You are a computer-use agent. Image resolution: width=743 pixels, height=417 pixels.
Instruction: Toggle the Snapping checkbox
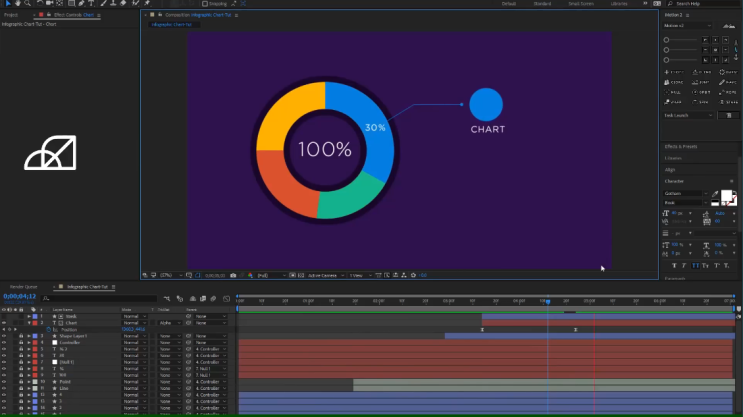click(x=205, y=4)
